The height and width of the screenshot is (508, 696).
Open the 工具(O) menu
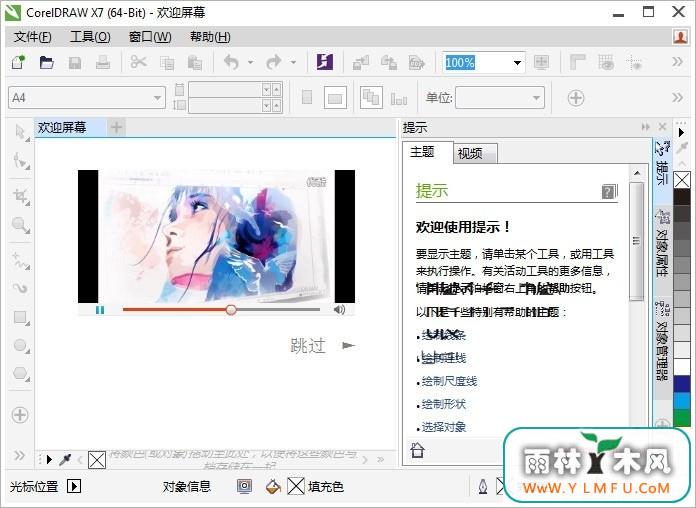[x=90, y=37]
